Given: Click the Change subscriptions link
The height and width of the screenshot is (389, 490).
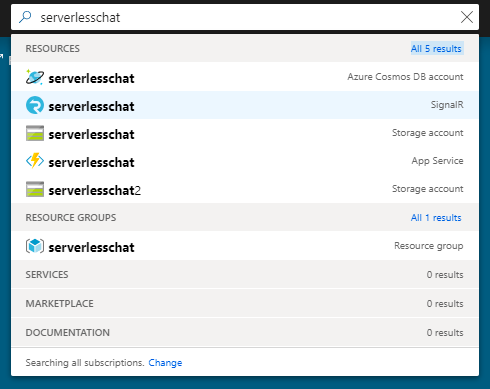Looking at the screenshot, I should point(165,363).
